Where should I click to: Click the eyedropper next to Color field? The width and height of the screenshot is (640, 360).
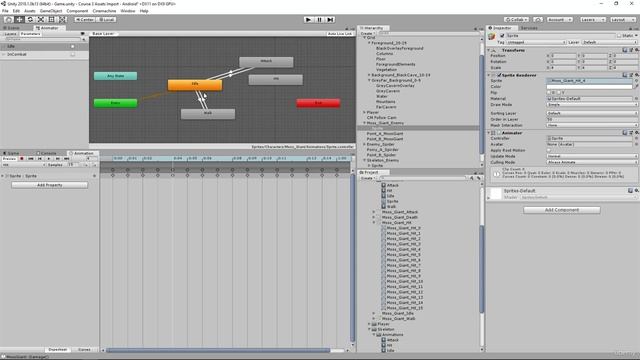pos(636,87)
